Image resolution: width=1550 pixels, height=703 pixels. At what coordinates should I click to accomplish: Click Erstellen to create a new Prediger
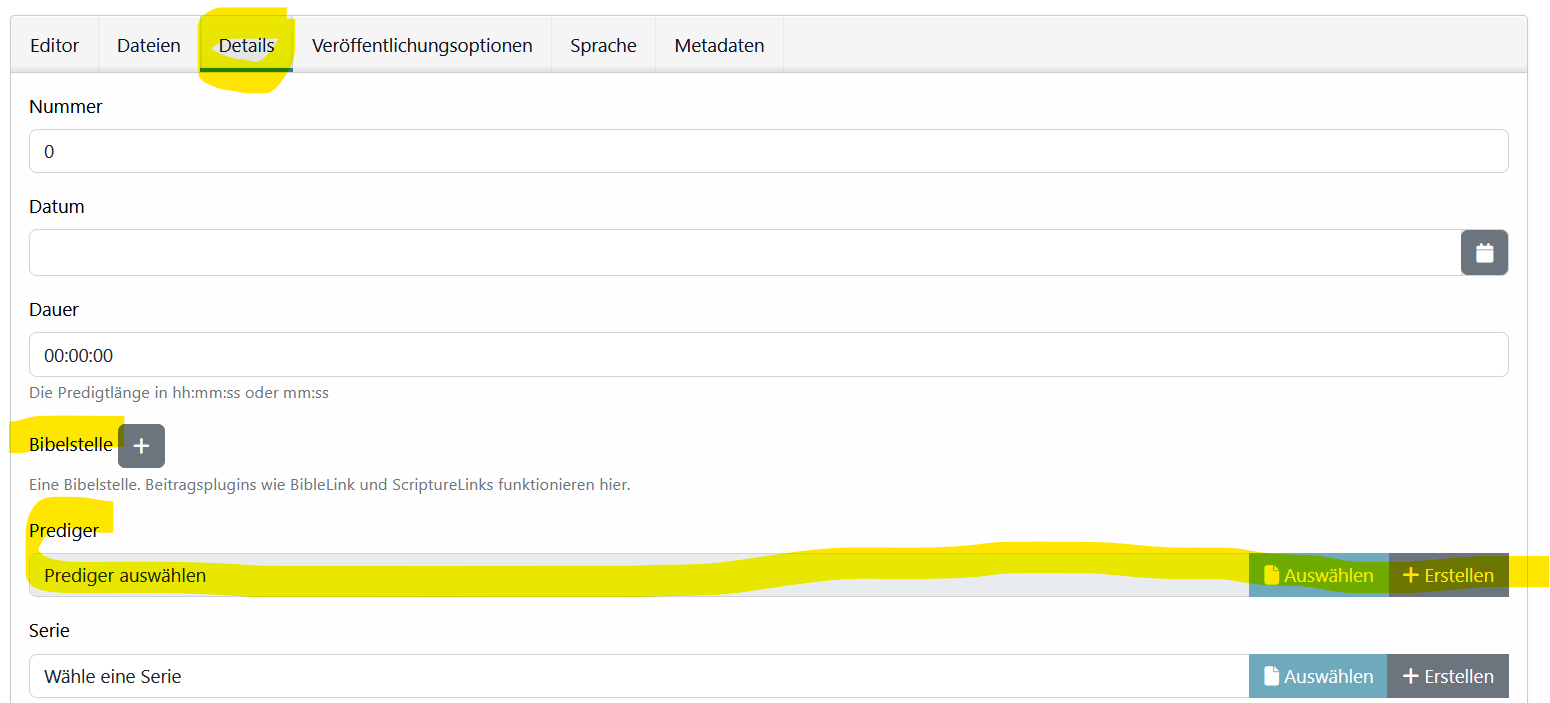1448,575
